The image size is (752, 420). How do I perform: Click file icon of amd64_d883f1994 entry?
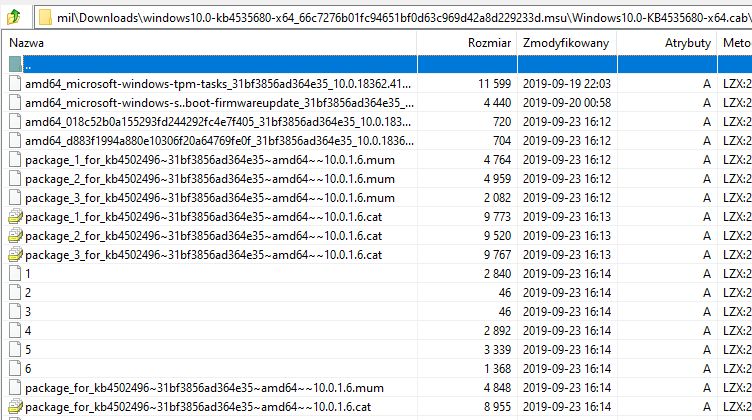pyautogui.click(x=15, y=140)
